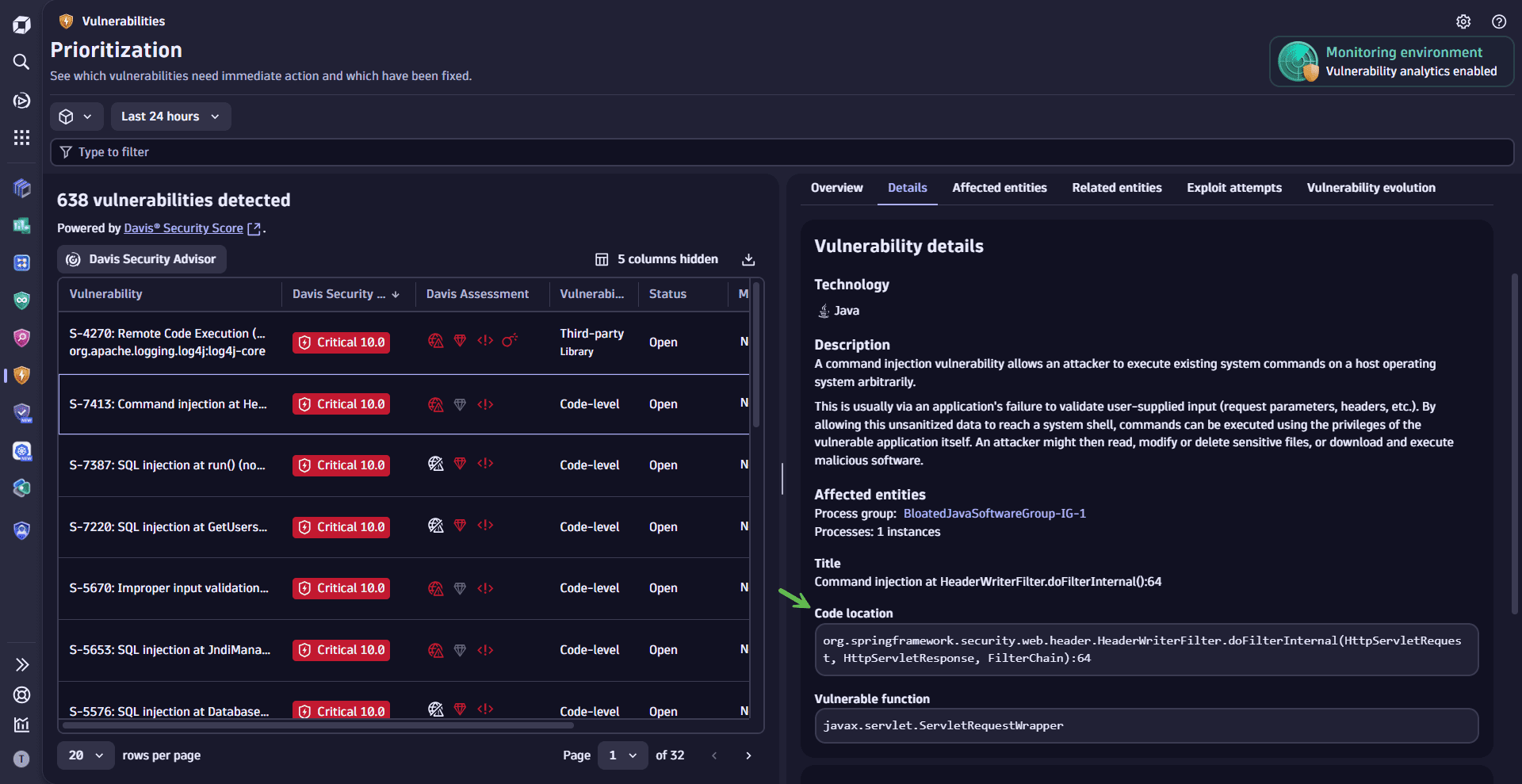
Task: Open the Vulnerabilities shield app in sidebar
Action: 21,375
